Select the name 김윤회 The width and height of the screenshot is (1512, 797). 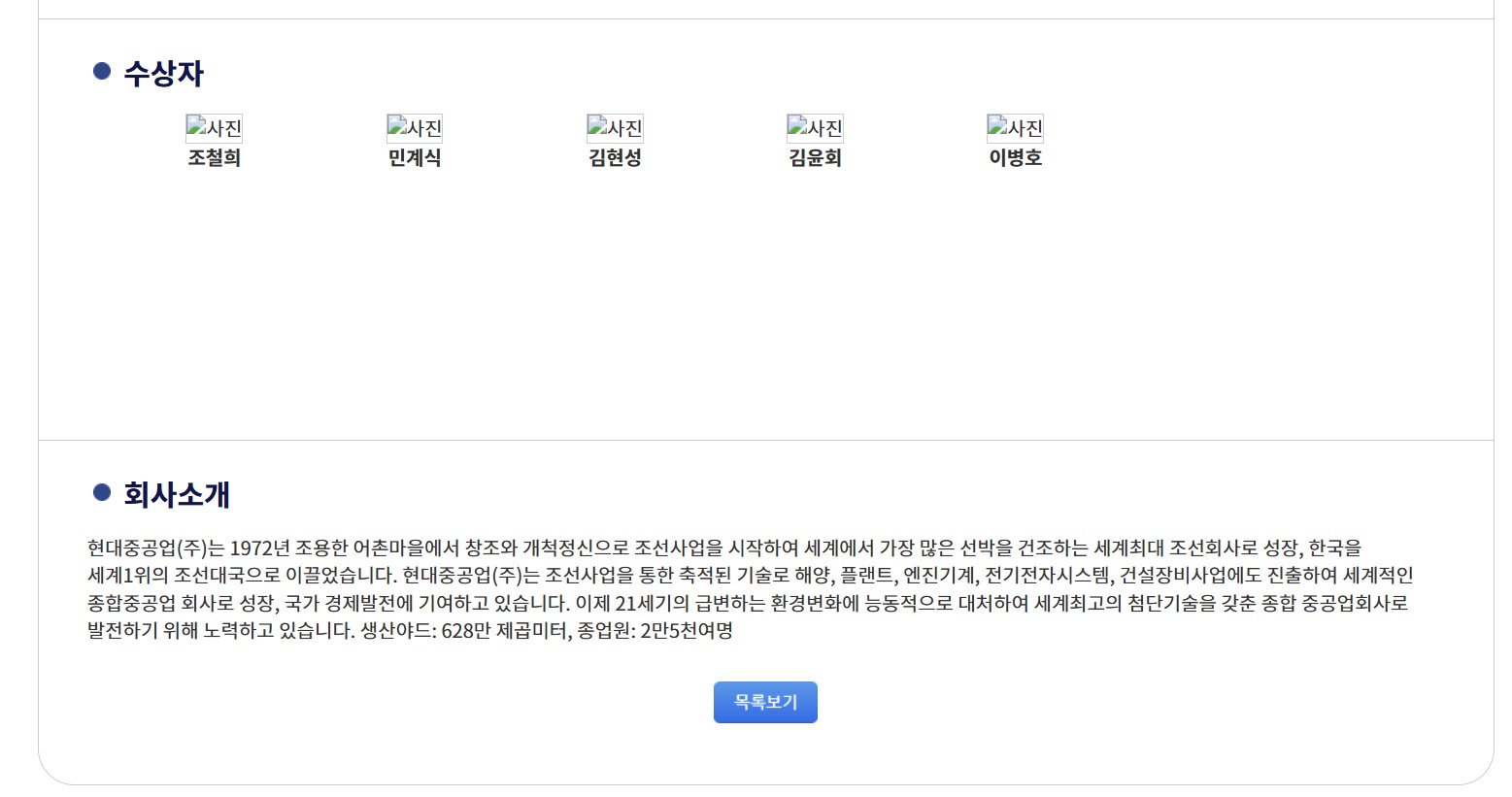[815, 157]
